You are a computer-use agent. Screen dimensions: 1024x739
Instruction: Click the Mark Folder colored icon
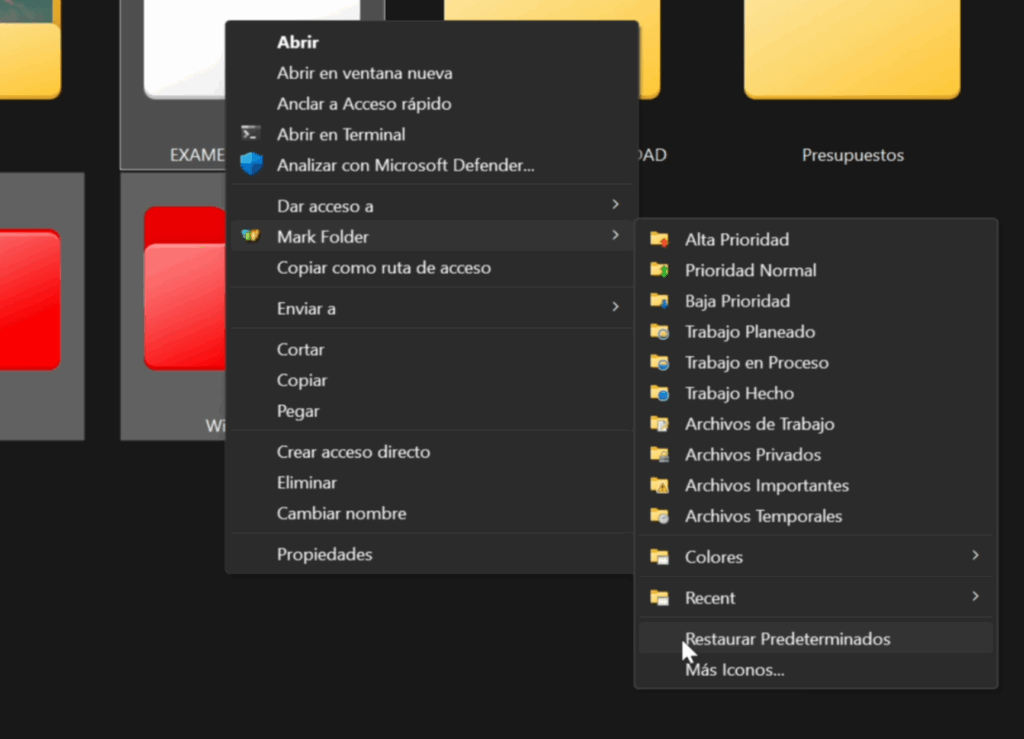(251, 236)
